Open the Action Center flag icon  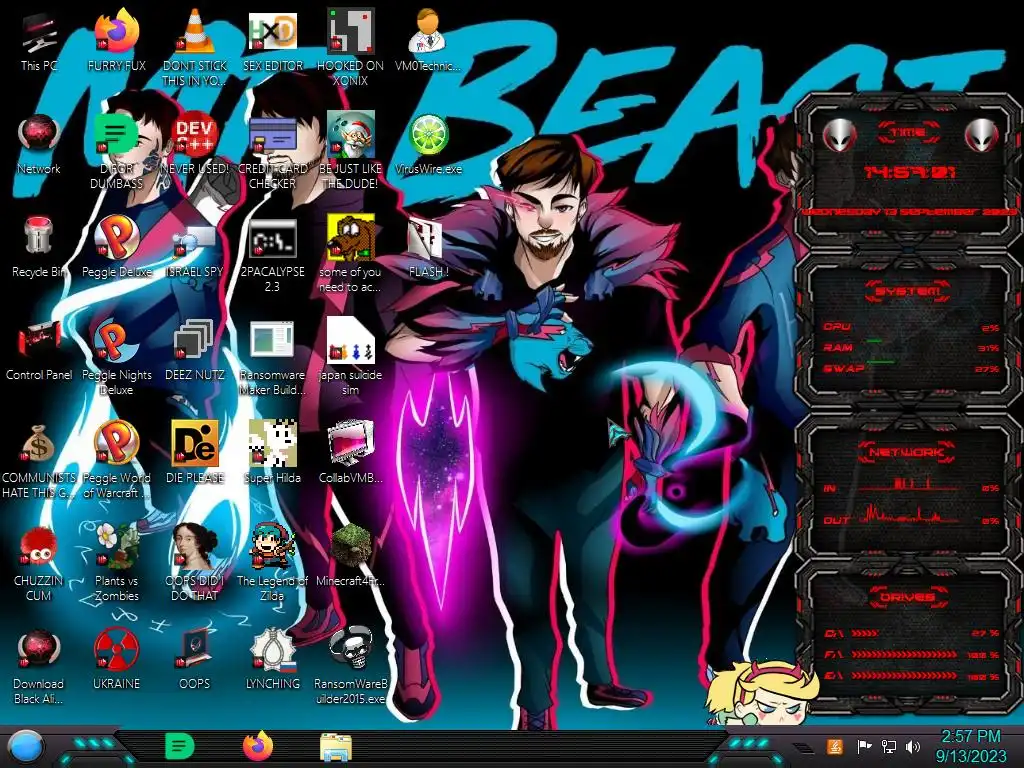click(864, 746)
